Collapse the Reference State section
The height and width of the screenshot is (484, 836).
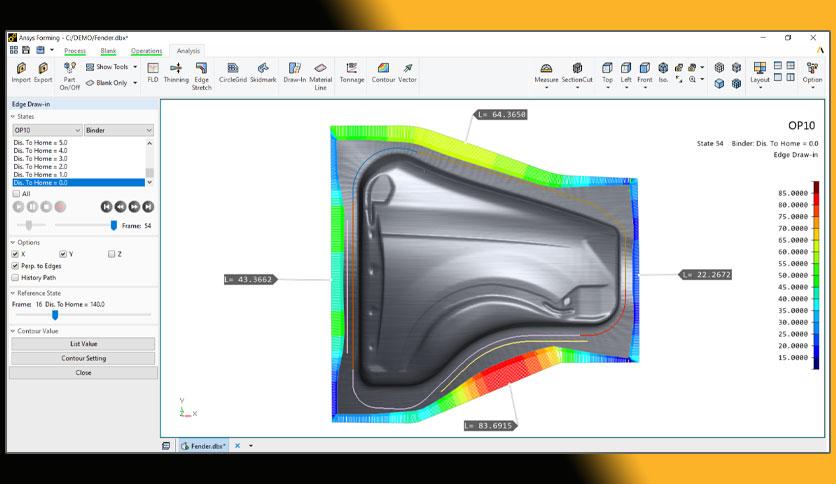(13, 293)
